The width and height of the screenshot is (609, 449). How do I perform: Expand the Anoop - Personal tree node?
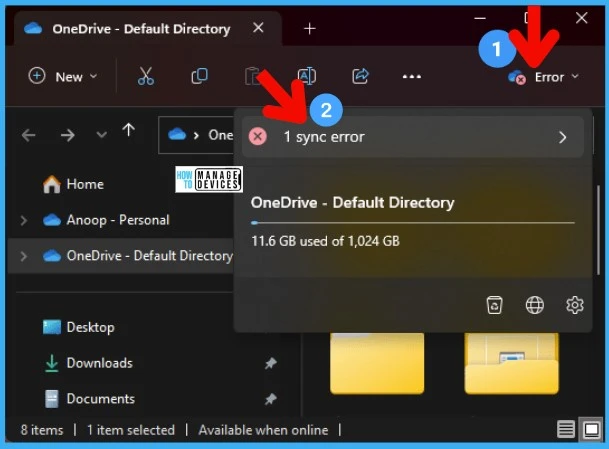click(x=24, y=220)
